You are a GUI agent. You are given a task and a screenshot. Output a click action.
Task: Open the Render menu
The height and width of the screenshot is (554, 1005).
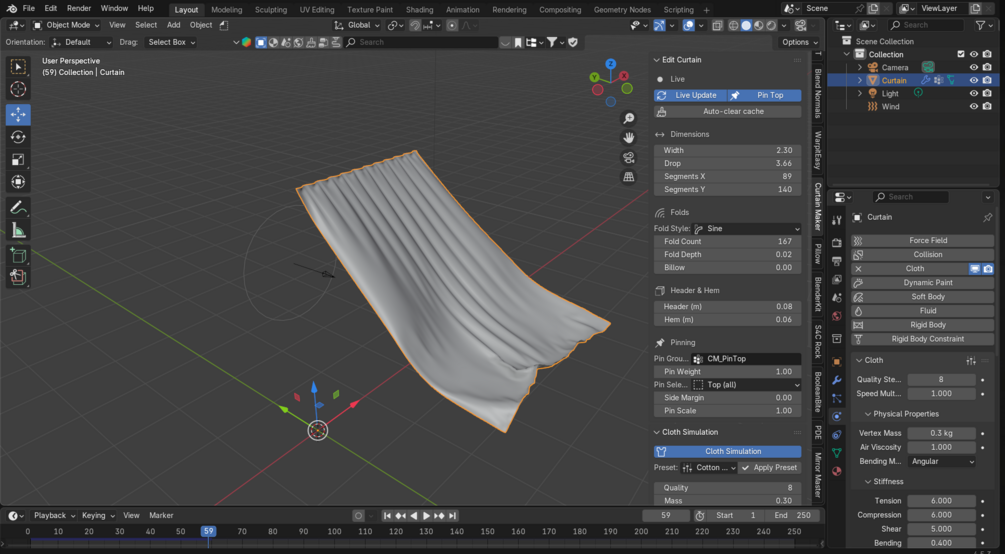coord(79,8)
